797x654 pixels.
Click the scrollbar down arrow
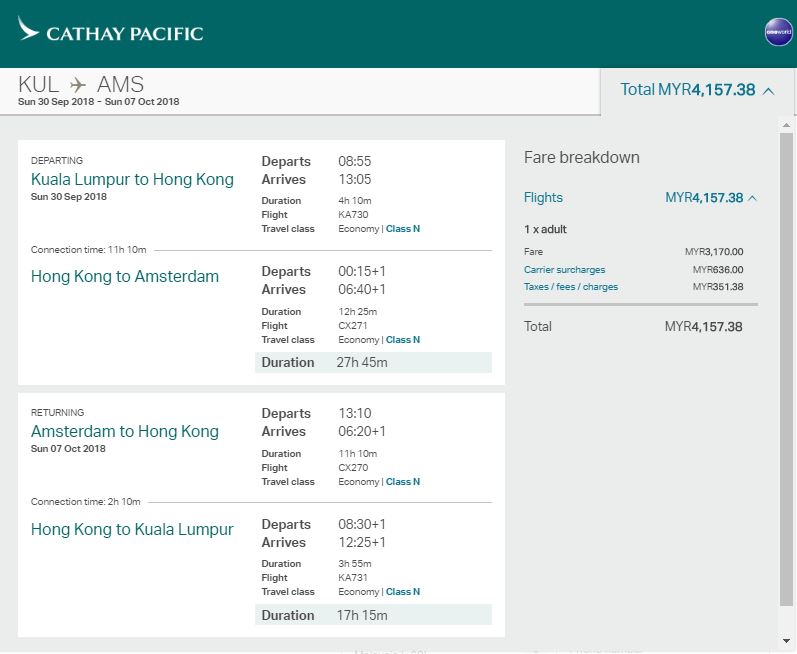786,641
